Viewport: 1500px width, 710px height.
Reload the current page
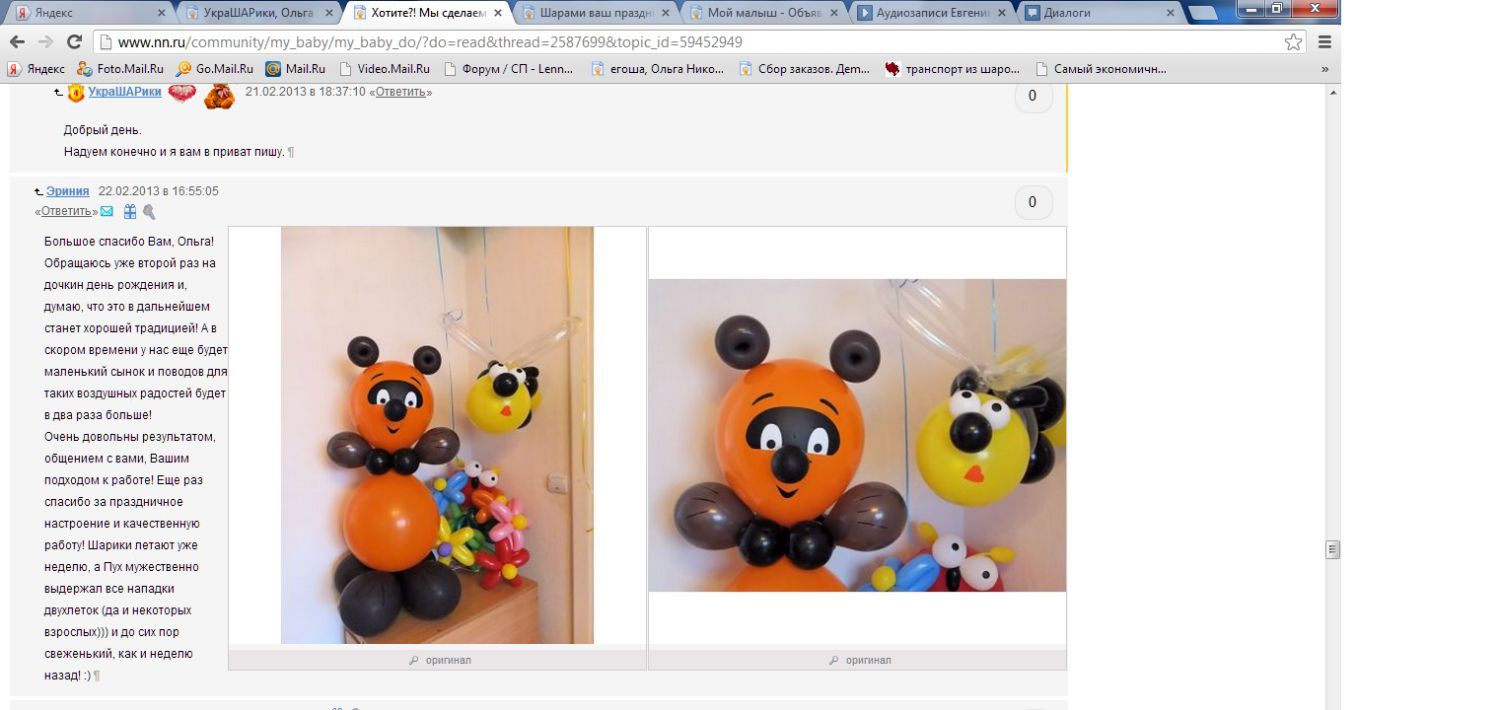pyautogui.click(x=74, y=42)
